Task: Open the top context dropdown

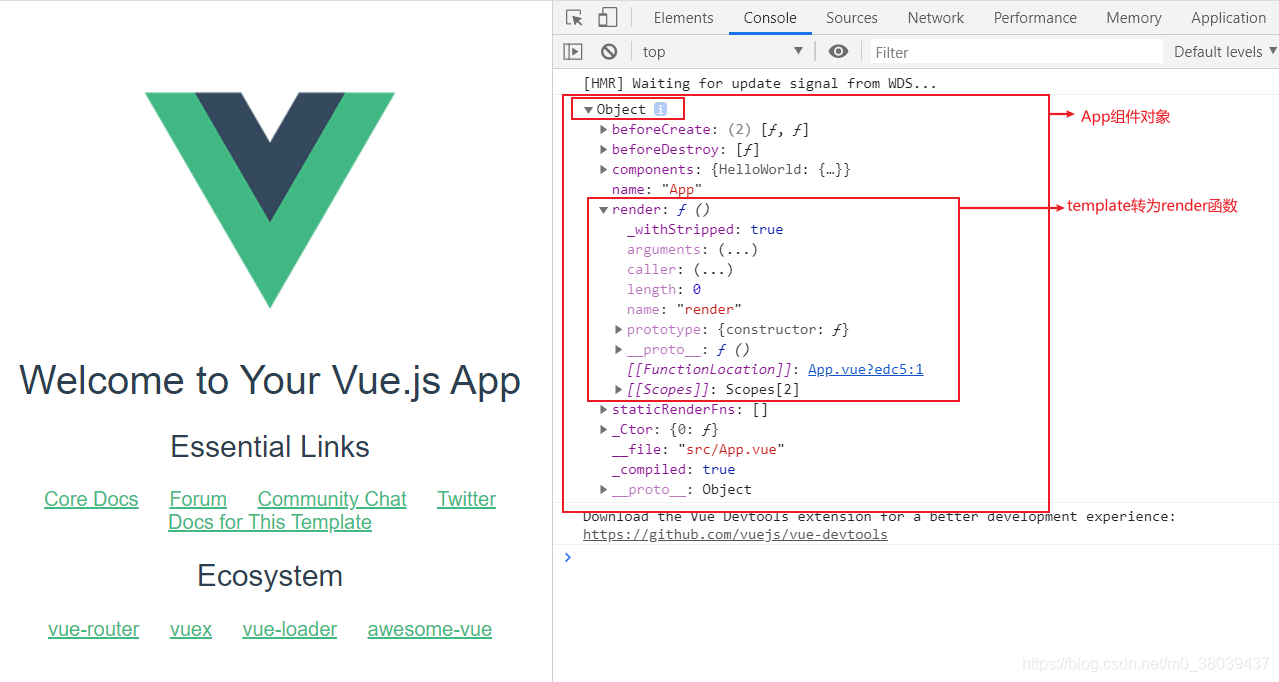Action: click(723, 51)
